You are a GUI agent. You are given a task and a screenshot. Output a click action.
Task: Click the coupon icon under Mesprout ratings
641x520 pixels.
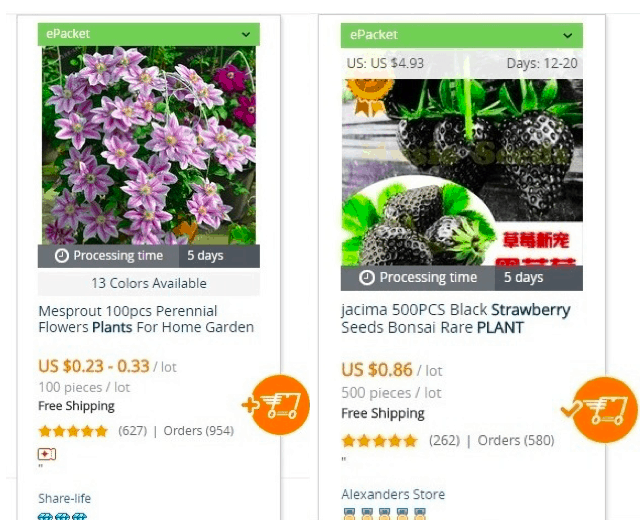pyautogui.click(x=47, y=454)
